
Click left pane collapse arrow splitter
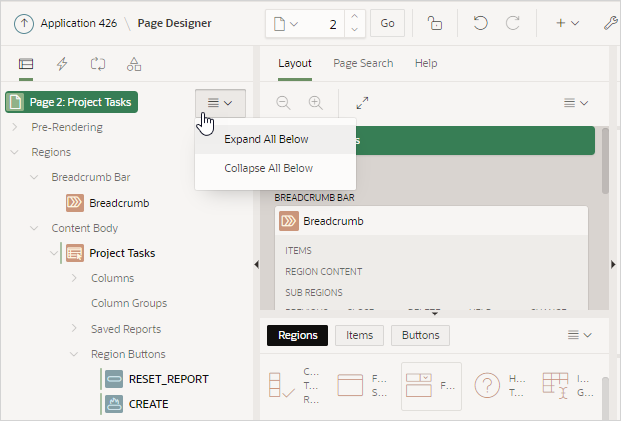[x=256, y=264]
